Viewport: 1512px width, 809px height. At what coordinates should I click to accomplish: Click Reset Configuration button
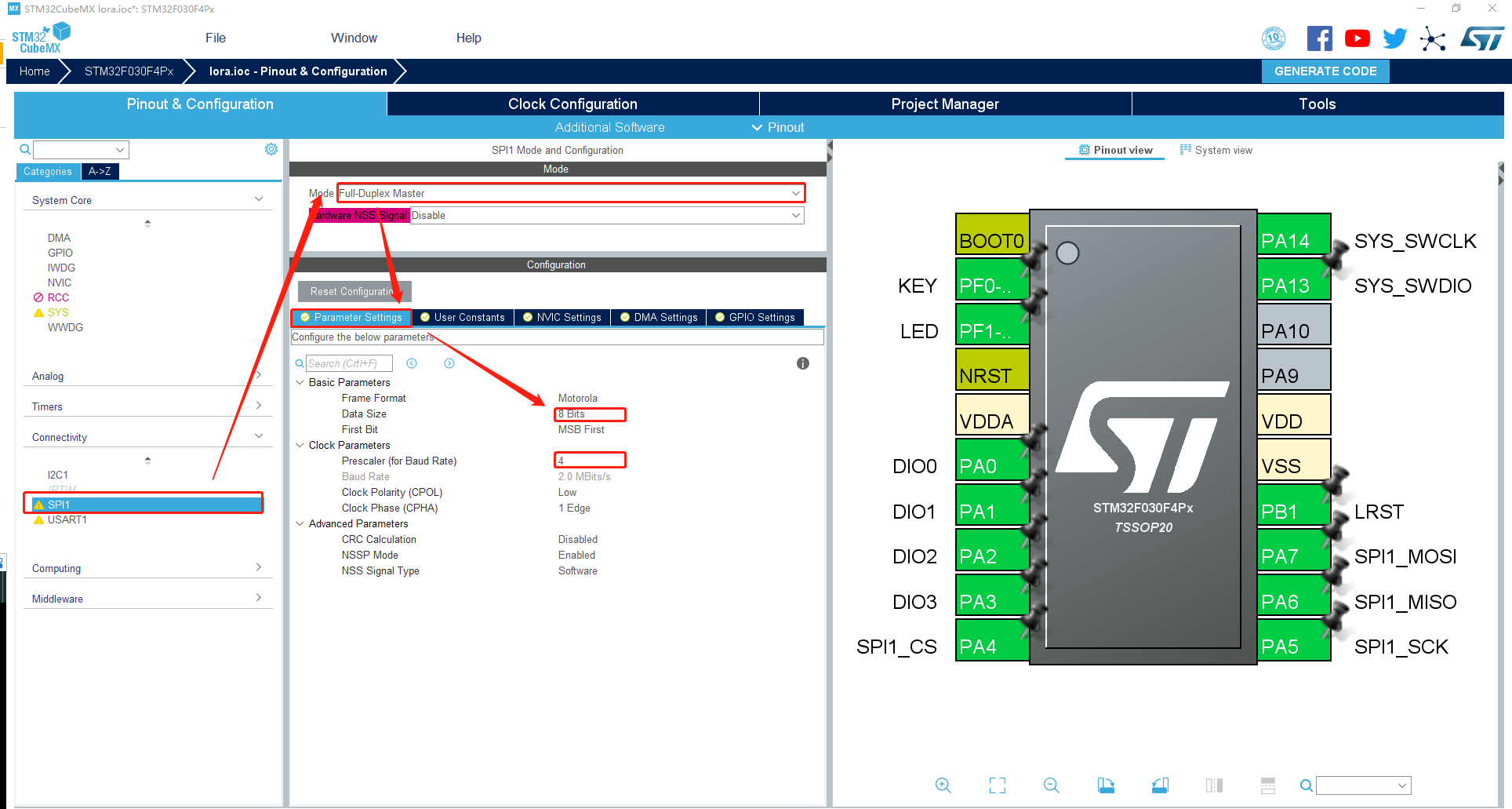click(x=354, y=291)
